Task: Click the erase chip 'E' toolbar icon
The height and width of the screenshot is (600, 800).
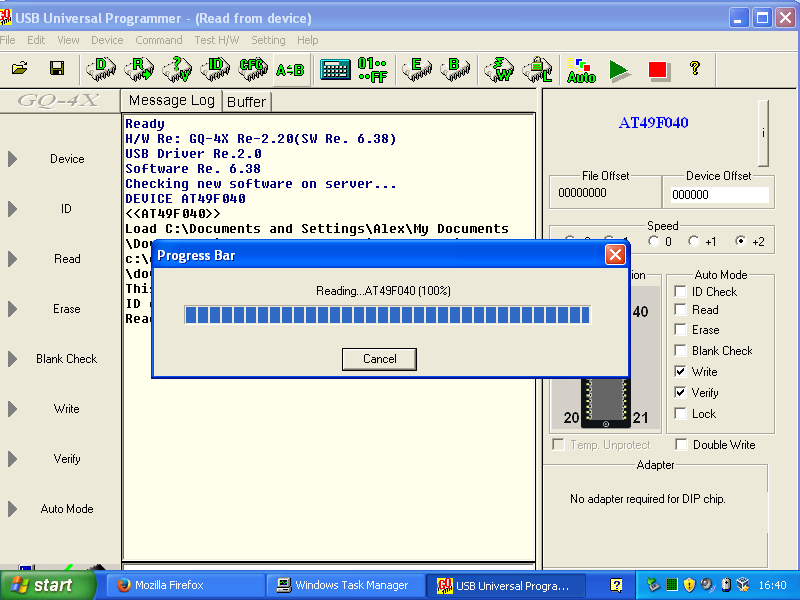Action: 416,69
